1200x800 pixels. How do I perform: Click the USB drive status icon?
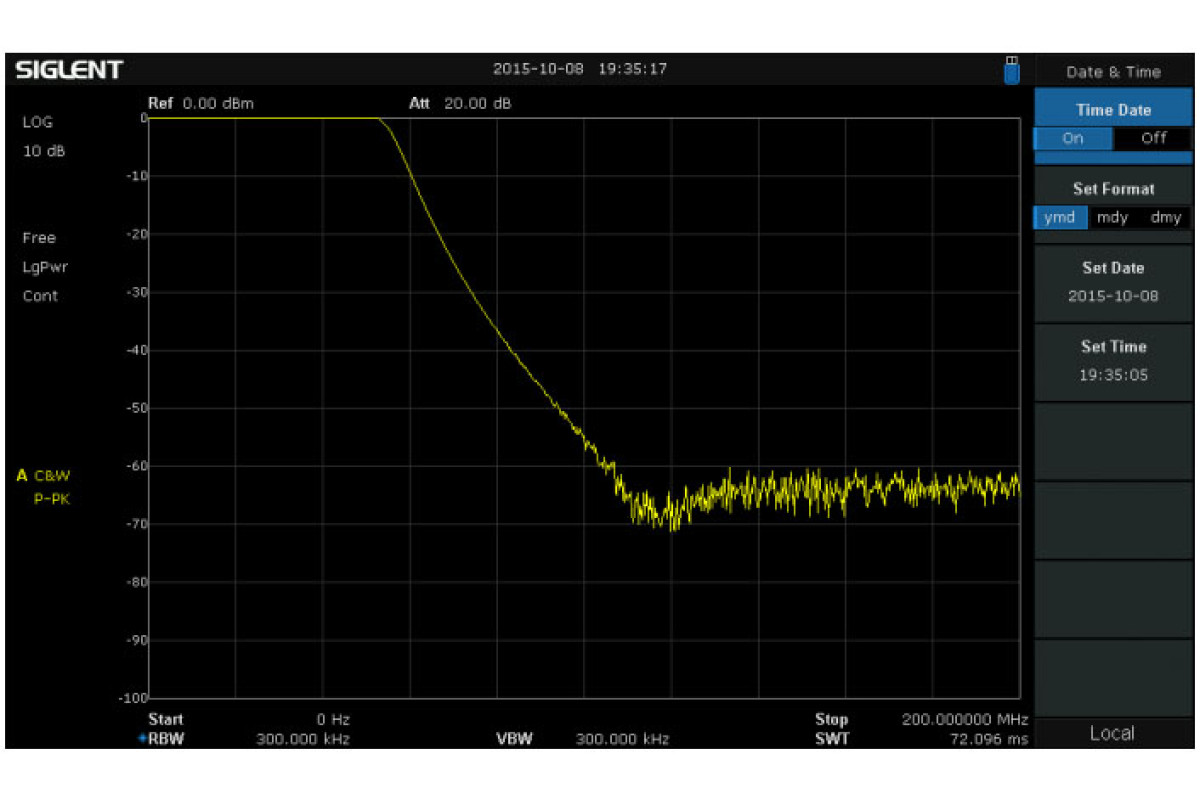[x=1011, y=70]
